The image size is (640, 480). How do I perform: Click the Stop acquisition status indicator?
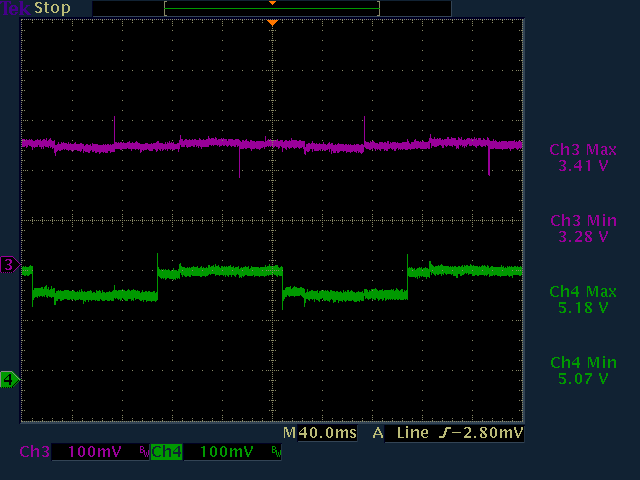[53, 8]
